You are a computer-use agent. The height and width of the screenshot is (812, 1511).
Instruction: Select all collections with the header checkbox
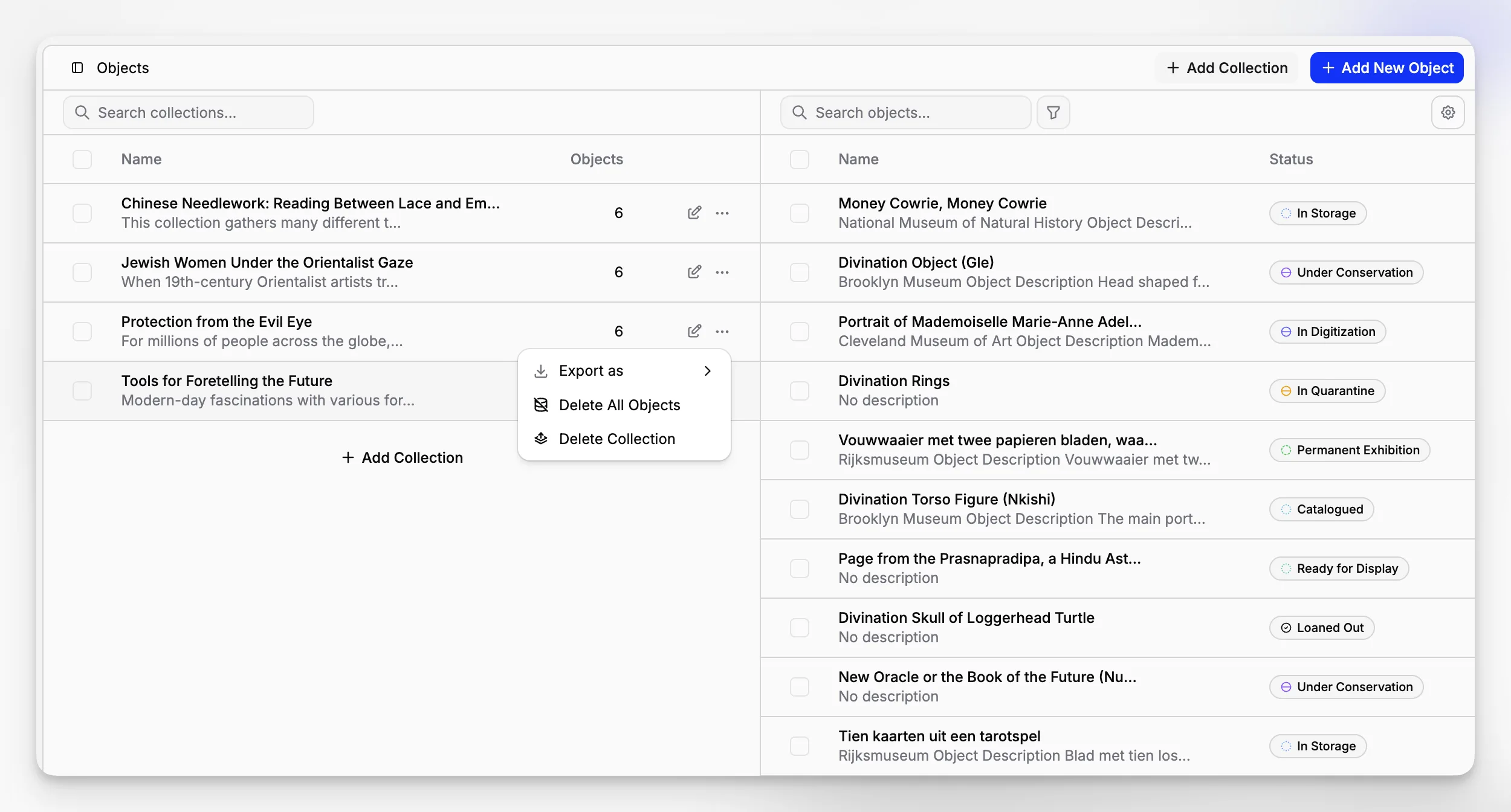pyautogui.click(x=82, y=159)
